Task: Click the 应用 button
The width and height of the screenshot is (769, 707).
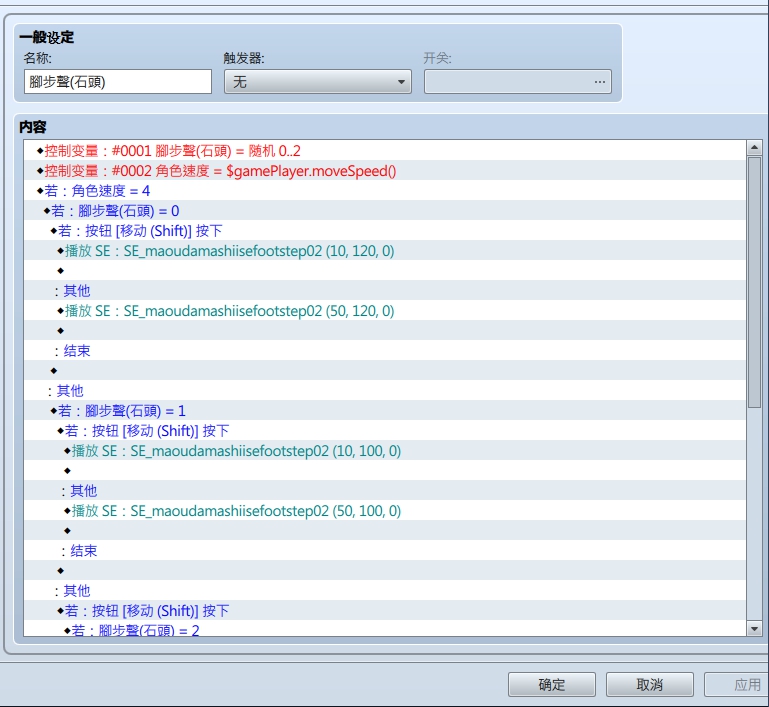Action: point(737,684)
